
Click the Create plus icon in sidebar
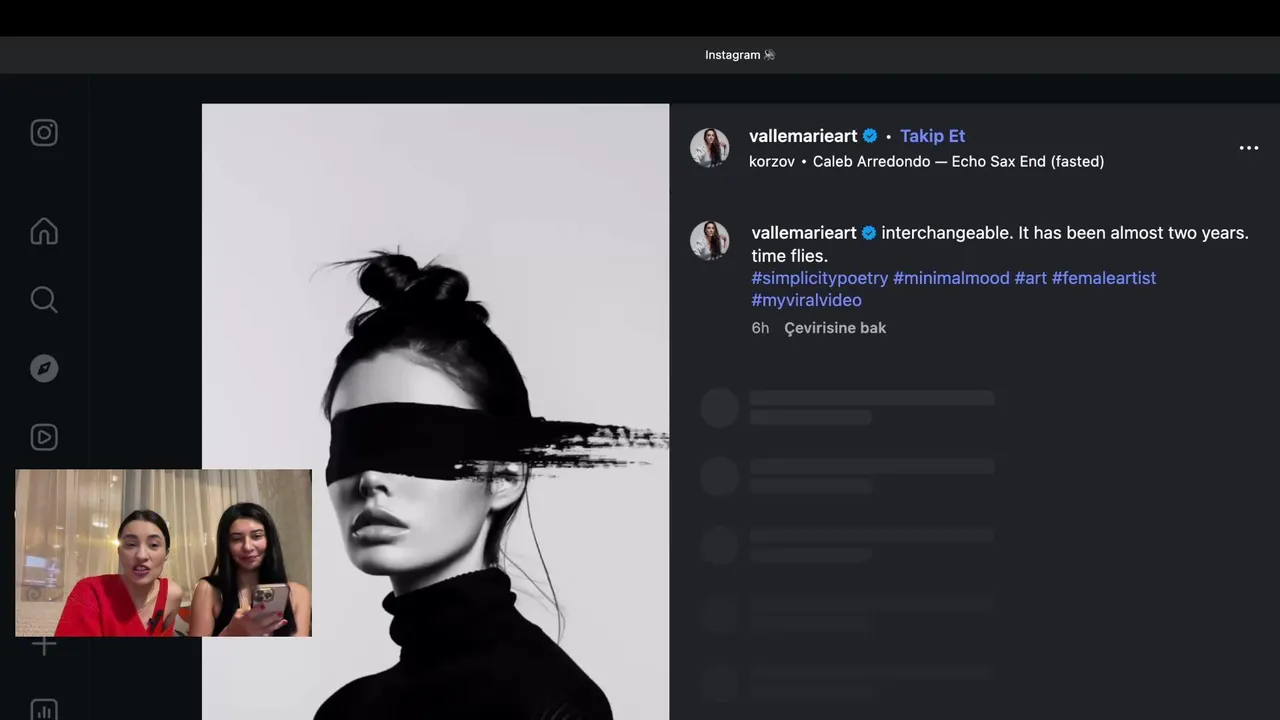coord(44,645)
